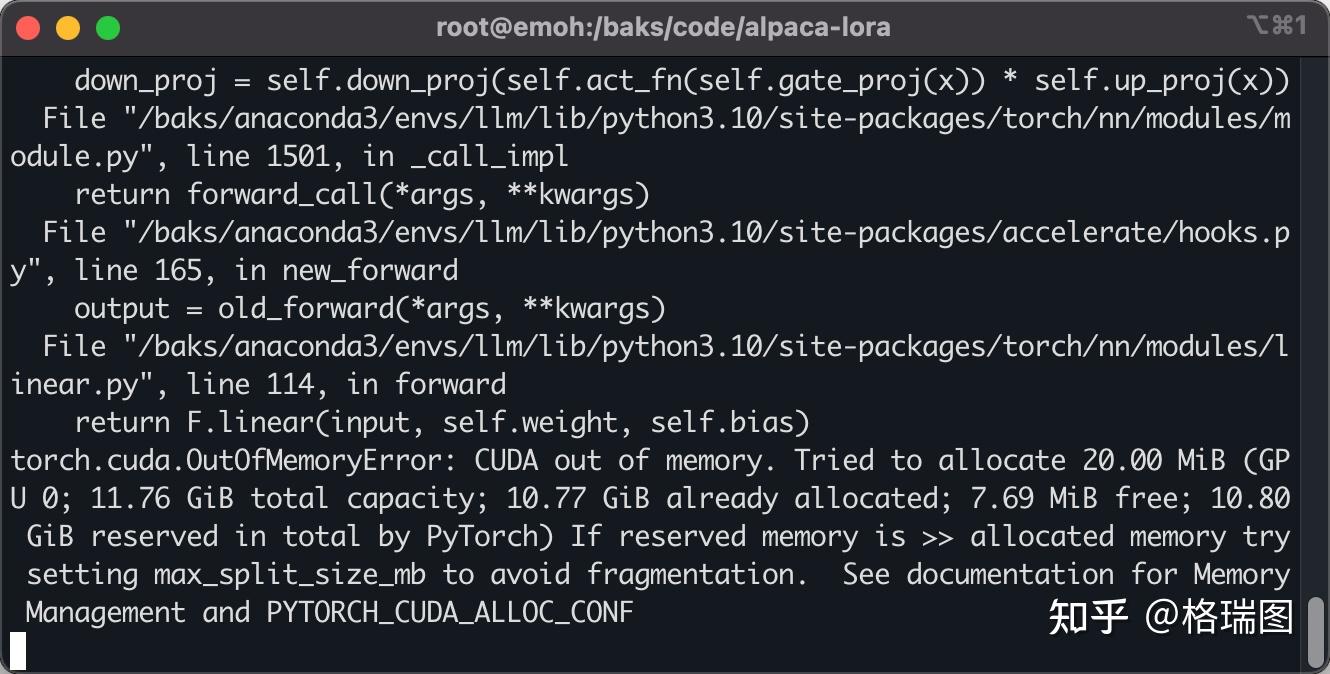Click the 'return forward_call' code line
Image resolution: width=1330 pixels, height=674 pixels.
click(x=362, y=195)
